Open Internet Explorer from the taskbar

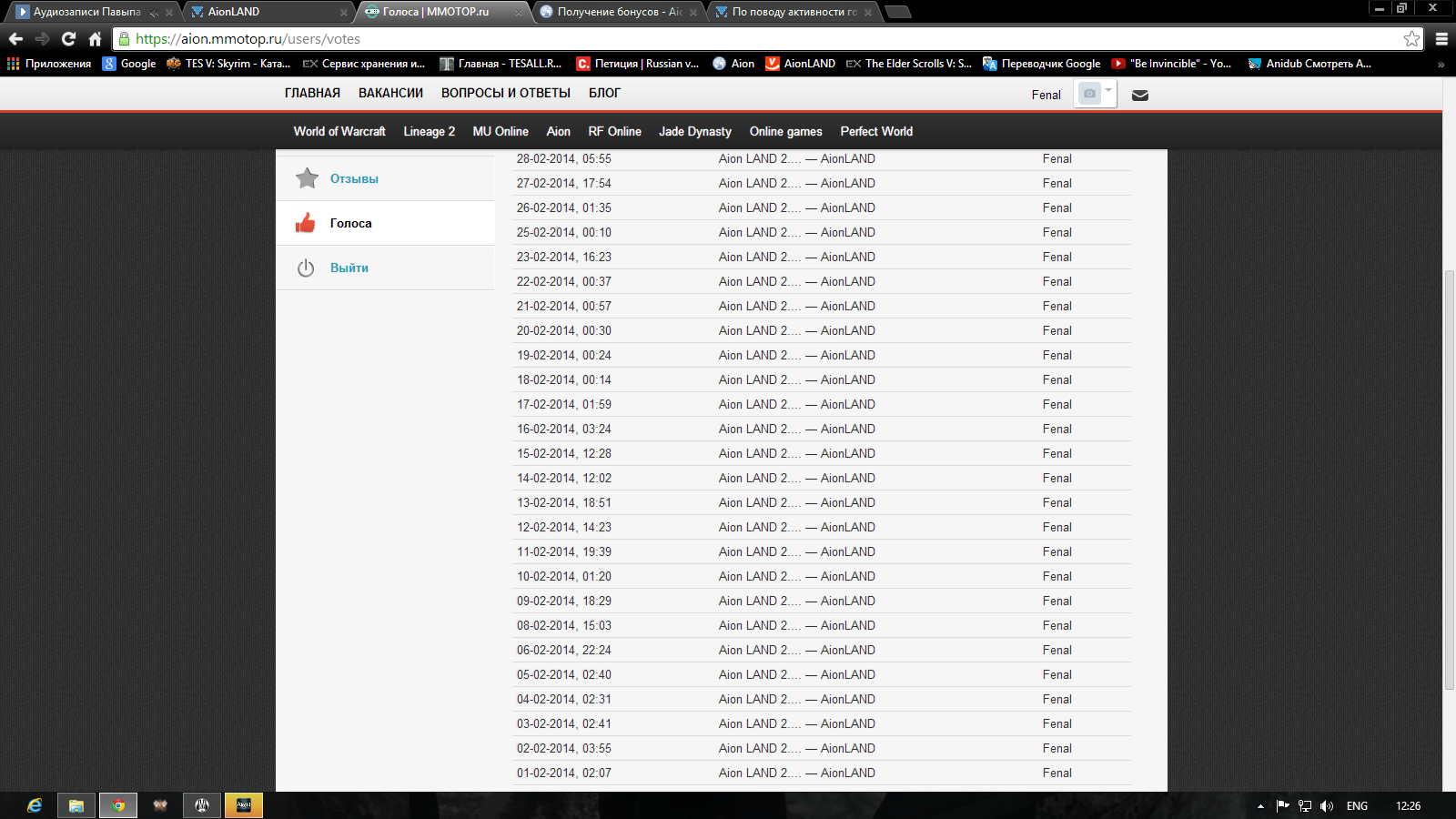pos(35,805)
